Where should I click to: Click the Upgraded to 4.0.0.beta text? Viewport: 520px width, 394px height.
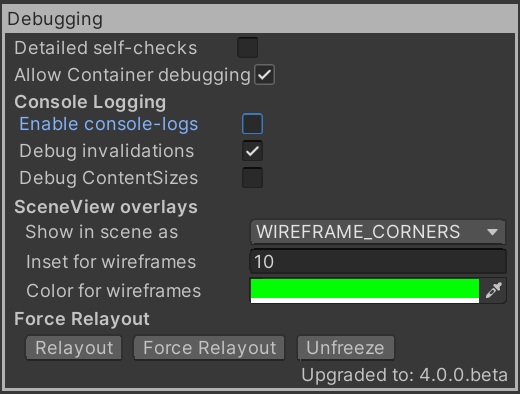404,375
